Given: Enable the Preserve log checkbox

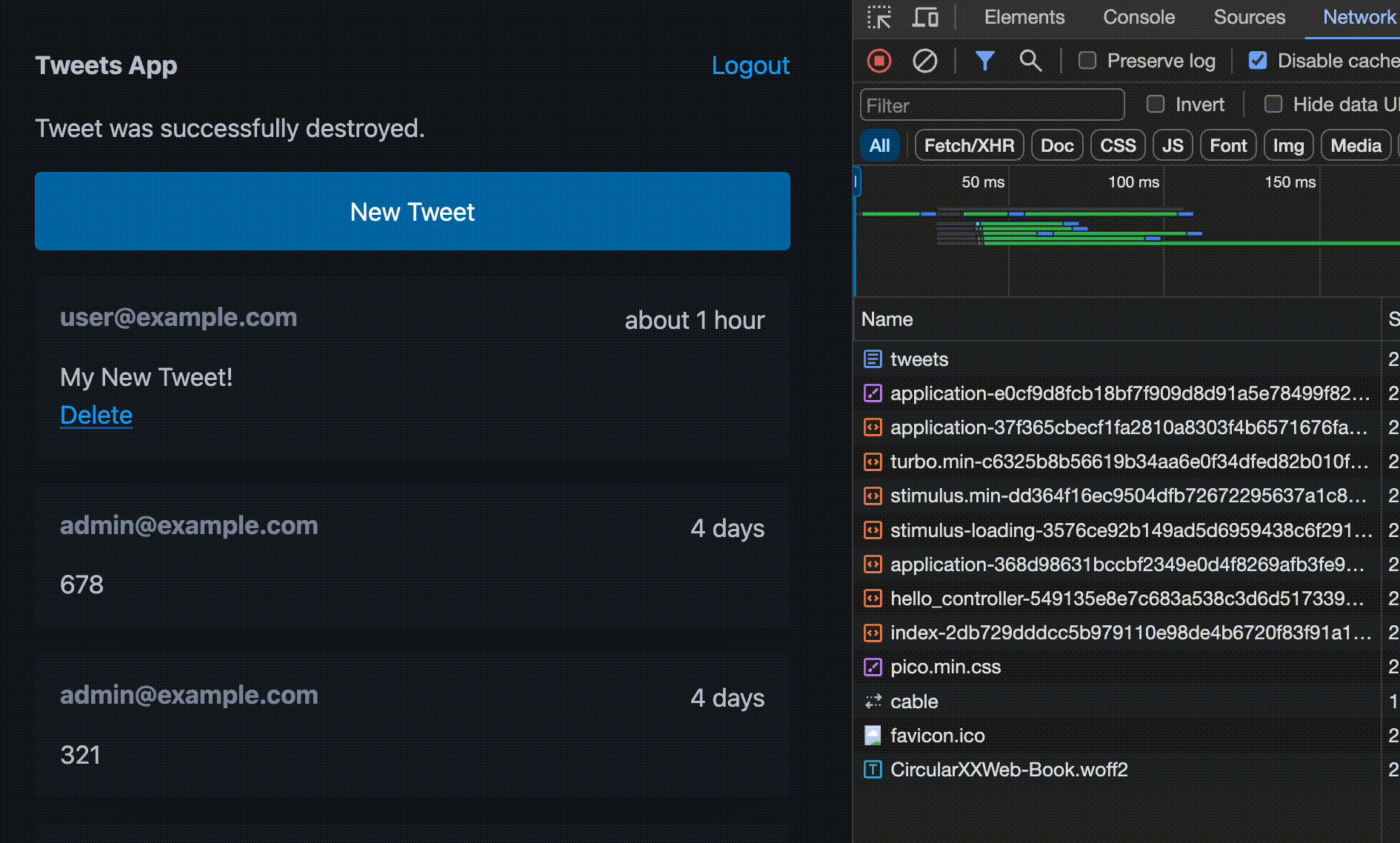Looking at the screenshot, I should point(1087,61).
